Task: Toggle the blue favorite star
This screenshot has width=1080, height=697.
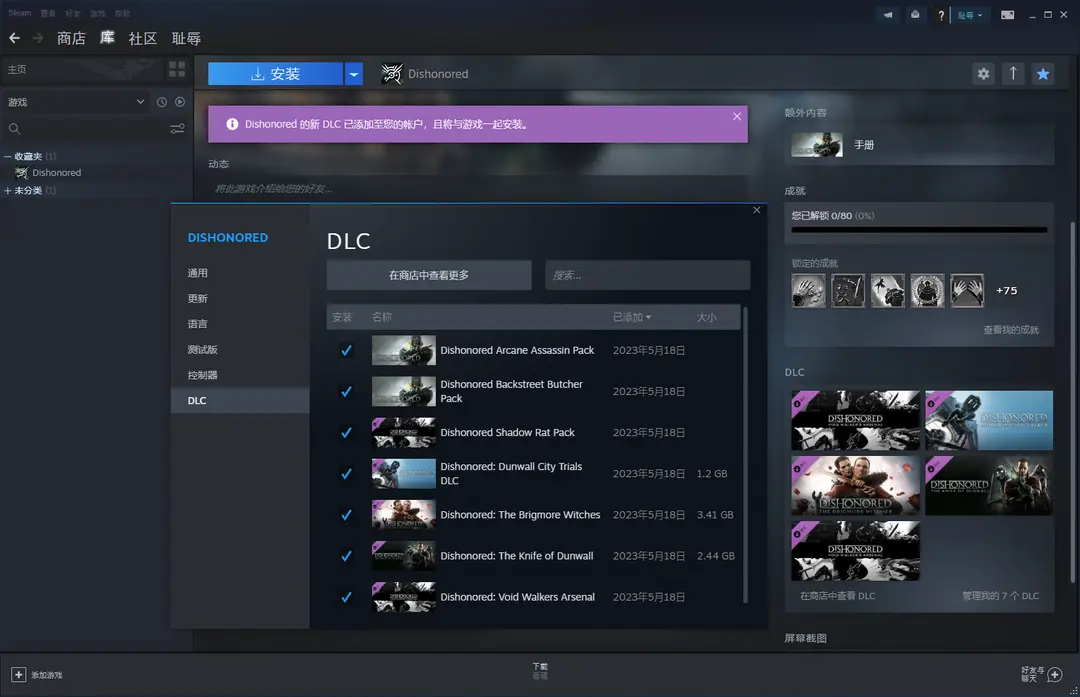Action: [x=1043, y=74]
